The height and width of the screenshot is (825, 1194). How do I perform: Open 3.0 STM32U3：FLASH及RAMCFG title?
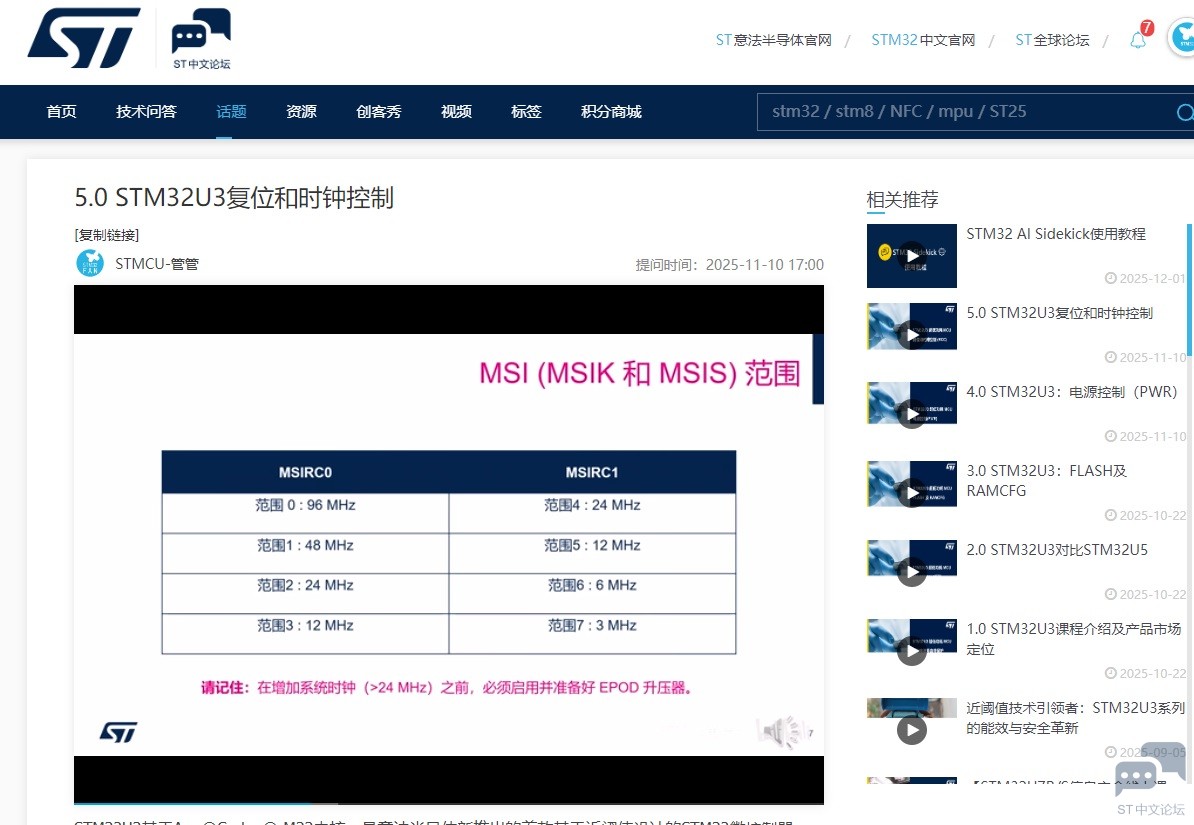[x=1046, y=481]
